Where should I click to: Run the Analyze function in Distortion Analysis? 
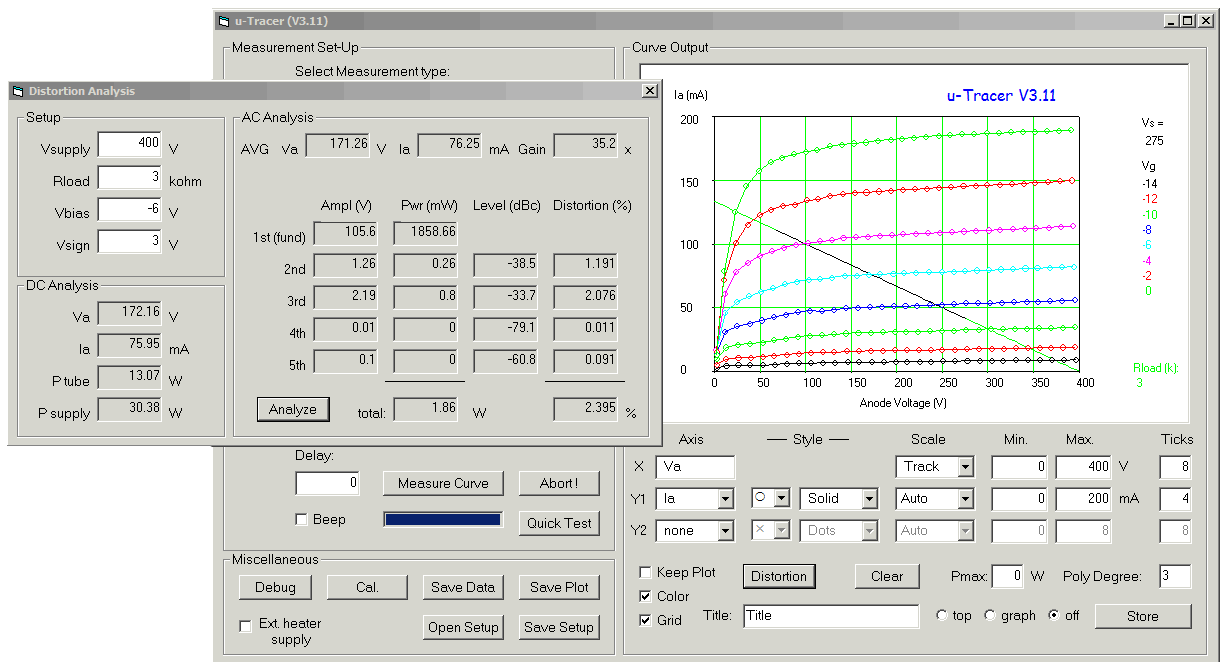[x=293, y=409]
